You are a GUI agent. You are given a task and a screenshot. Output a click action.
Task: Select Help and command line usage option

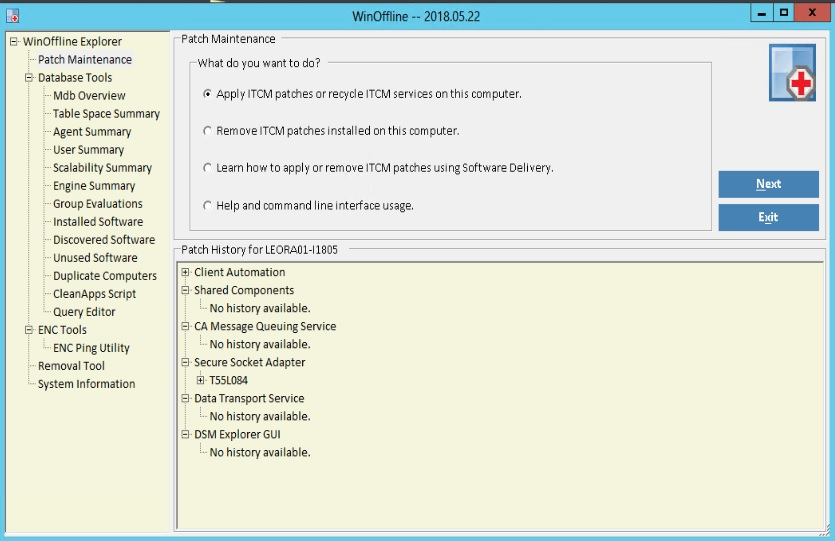point(207,206)
